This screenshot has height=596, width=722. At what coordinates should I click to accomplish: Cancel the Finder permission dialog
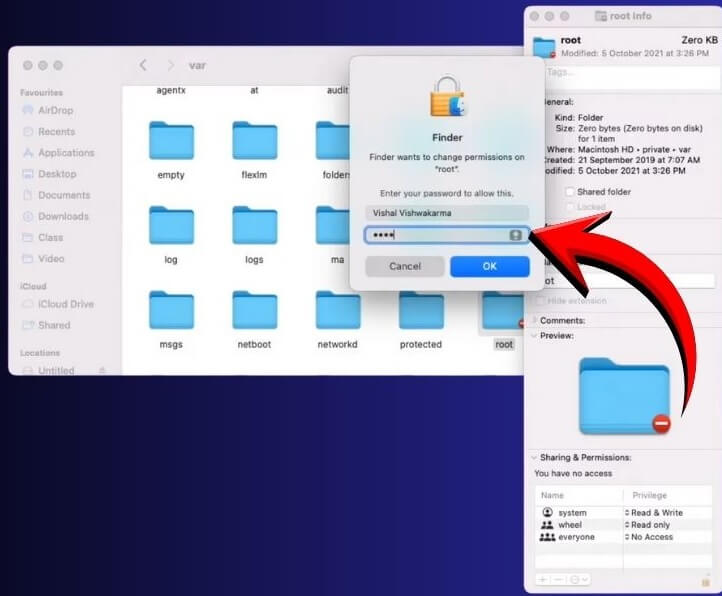coord(405,266)
